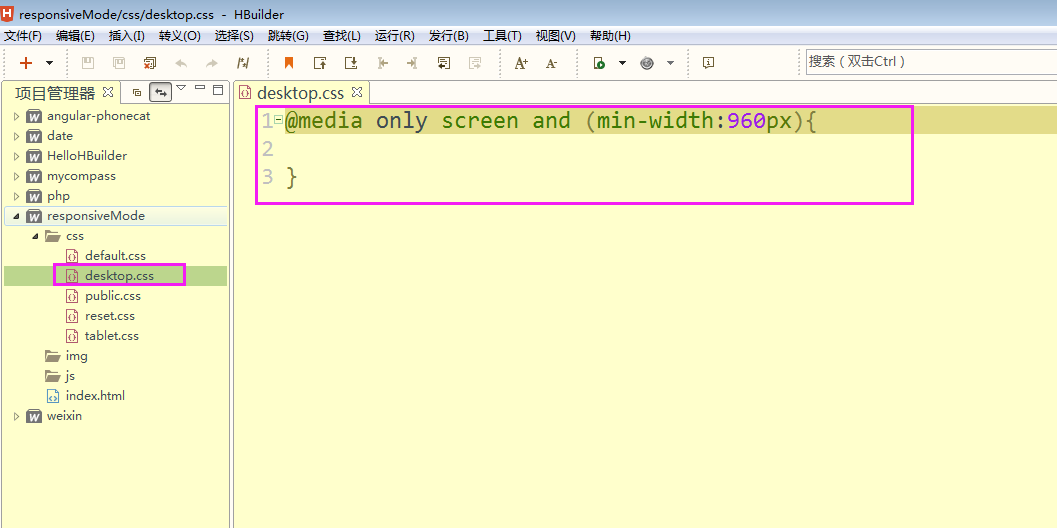1057x528 pixels.
Task: Expand the date project node
Action: pos(17,136)
